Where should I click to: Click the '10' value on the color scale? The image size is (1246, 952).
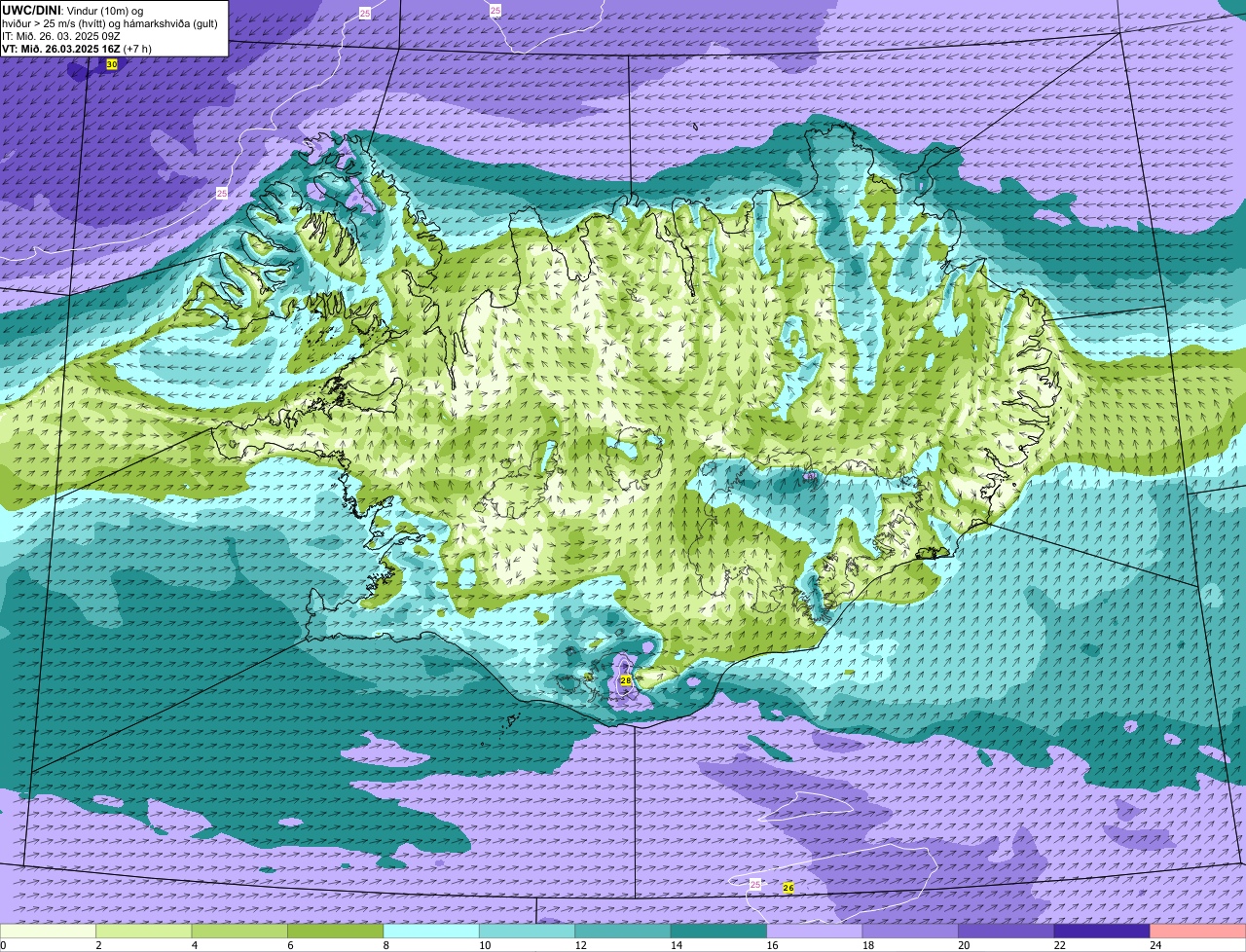[485, 945]
